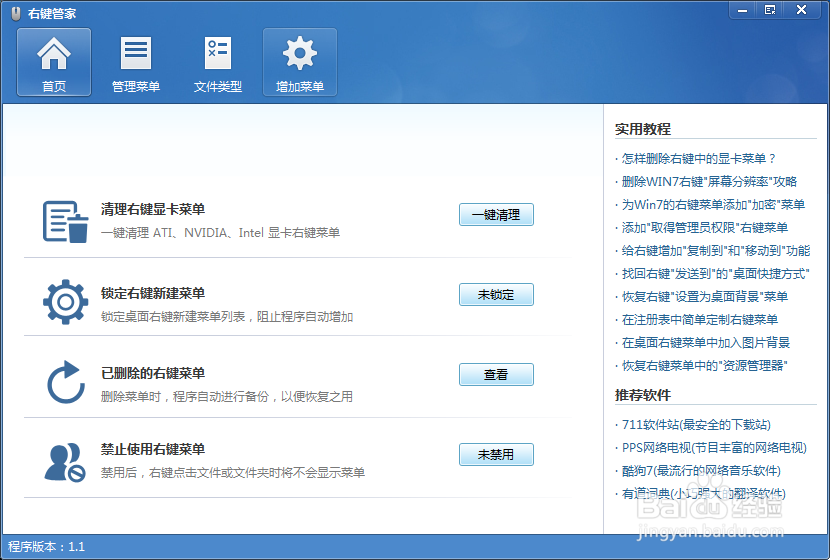830x560 pixels.
Task: Open link 为Win7的右键菜单添加"加密"菜单
Action: click(x=714, y=204)
